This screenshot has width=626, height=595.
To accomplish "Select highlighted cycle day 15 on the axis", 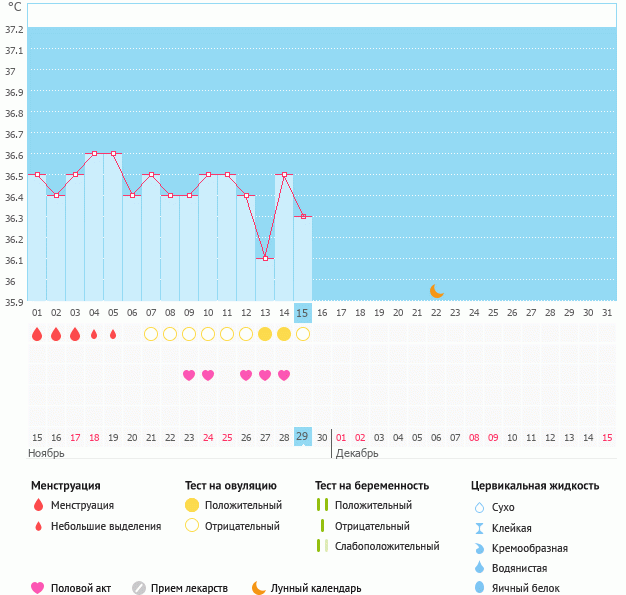I will [303, 313].
